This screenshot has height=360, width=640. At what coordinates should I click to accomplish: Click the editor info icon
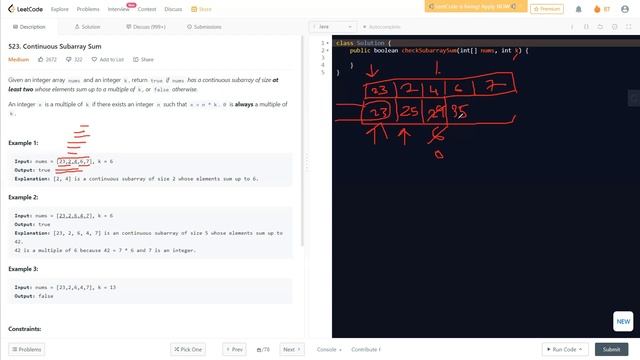572,27
